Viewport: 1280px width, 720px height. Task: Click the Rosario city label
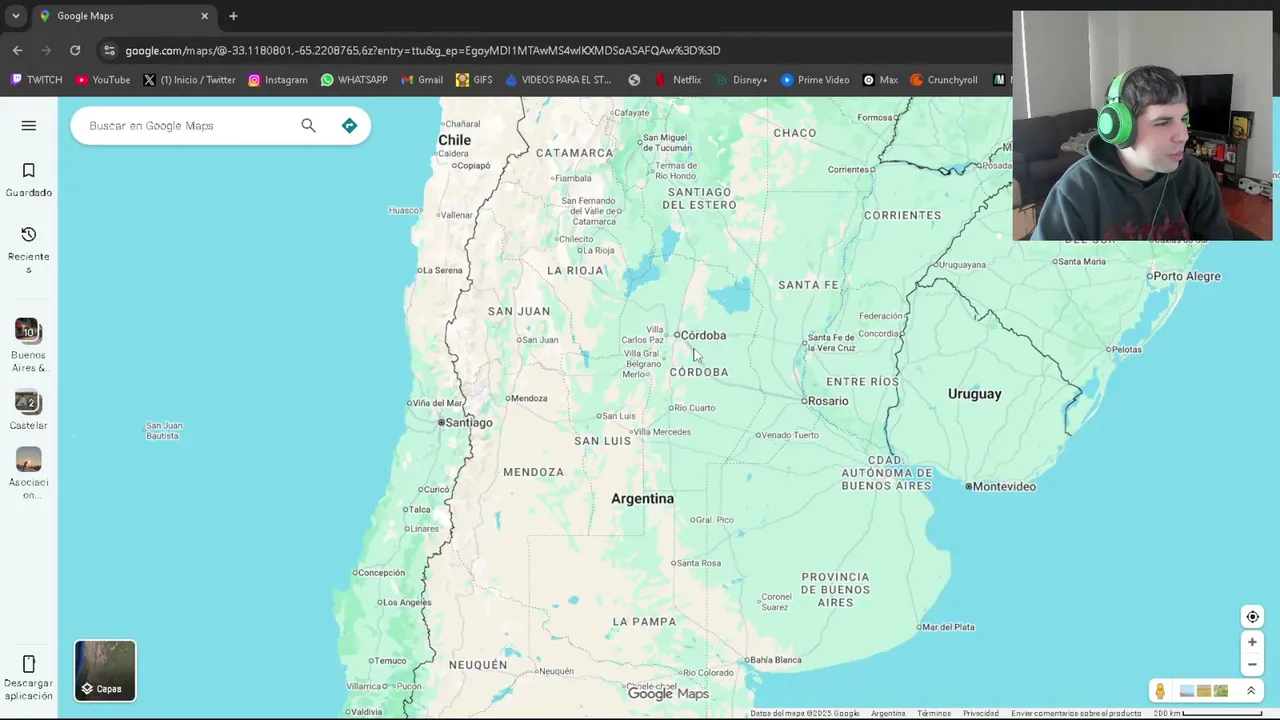pyautogui.click(x=828, y=401)
